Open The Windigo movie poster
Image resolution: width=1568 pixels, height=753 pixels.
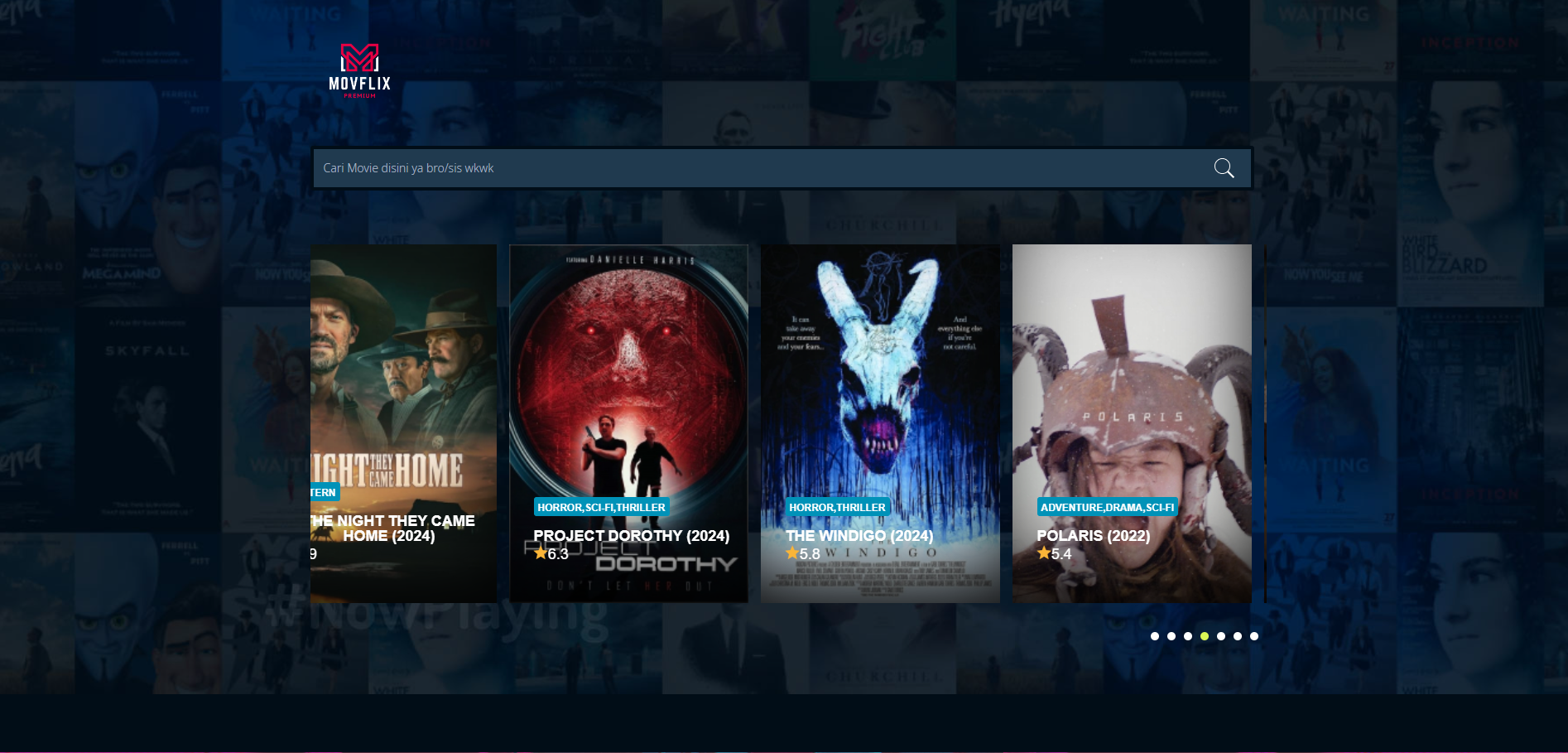coord(880,373)
